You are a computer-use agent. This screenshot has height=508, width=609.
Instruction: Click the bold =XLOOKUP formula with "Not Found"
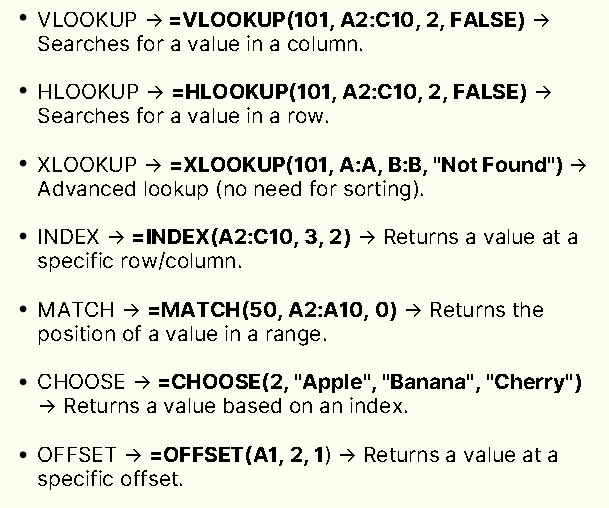pyautogui.click(x=366, y=165)
